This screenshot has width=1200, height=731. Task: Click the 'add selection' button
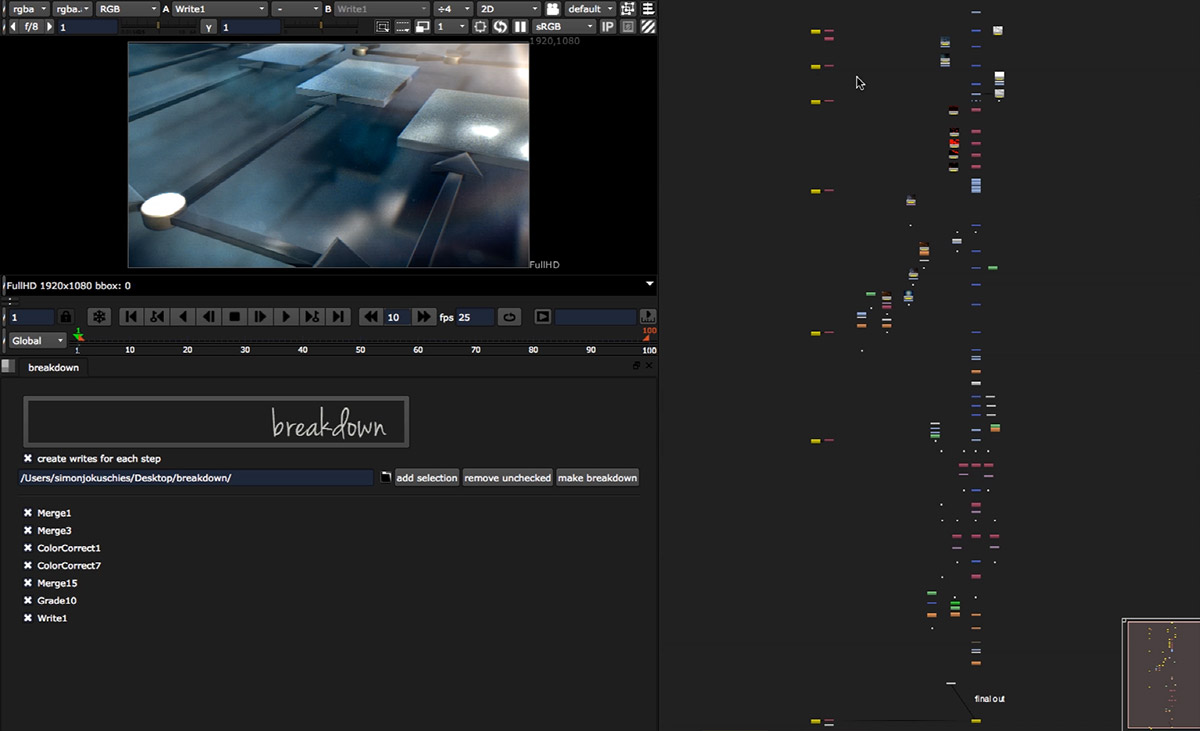[427, 478]
